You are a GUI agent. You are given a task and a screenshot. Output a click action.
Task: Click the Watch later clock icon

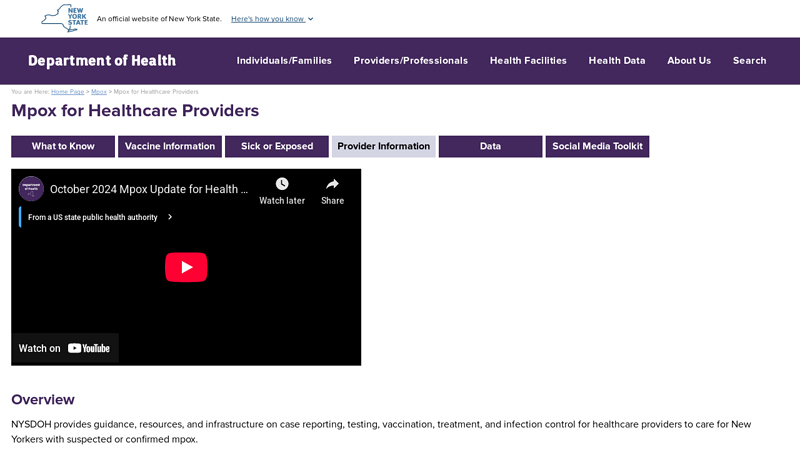[x=282, y=184]
